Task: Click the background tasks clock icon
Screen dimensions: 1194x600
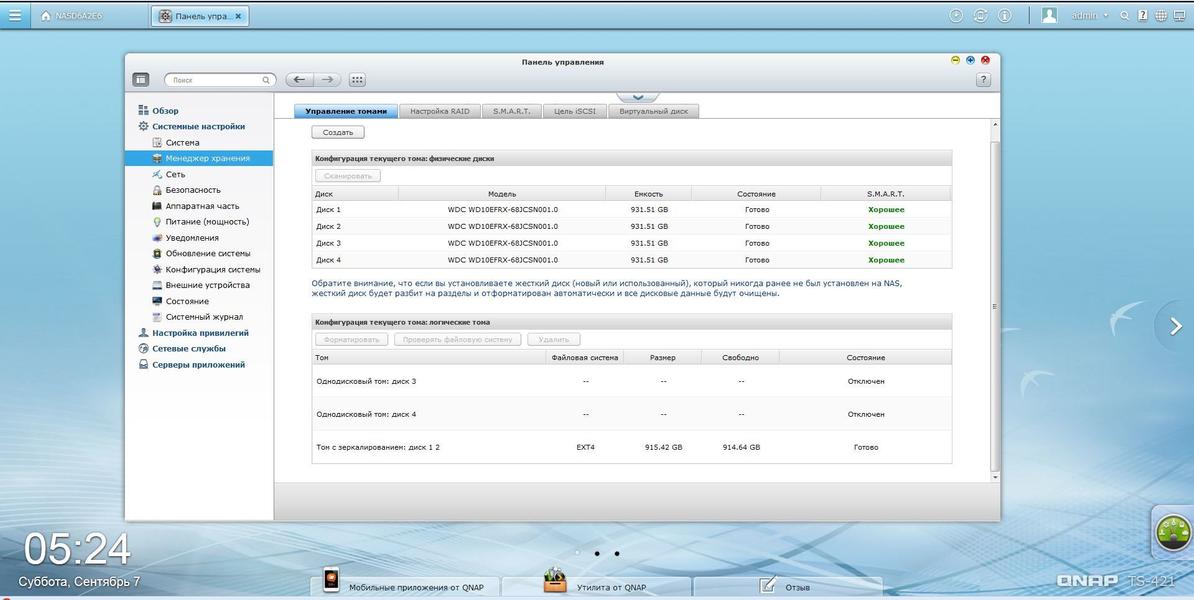Action: (956, 15)
